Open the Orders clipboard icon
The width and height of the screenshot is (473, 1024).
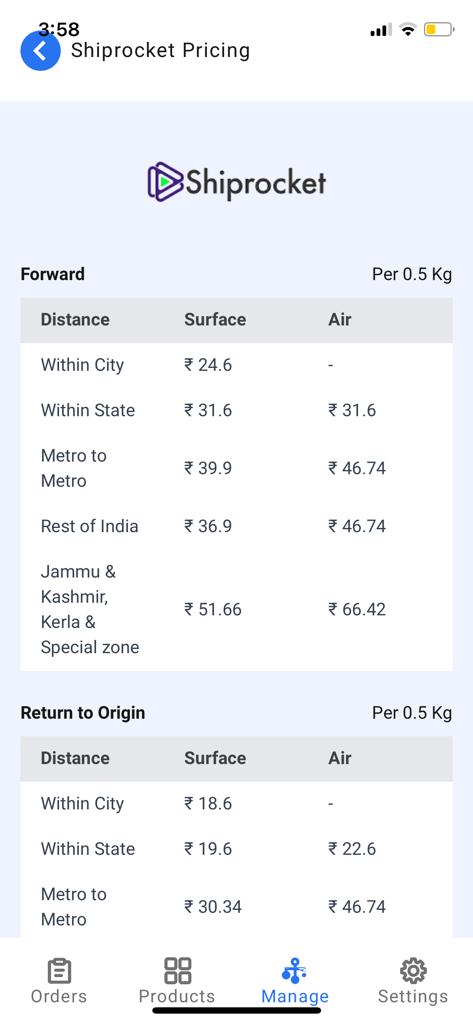pyautogui.click(x=59, y=970)
